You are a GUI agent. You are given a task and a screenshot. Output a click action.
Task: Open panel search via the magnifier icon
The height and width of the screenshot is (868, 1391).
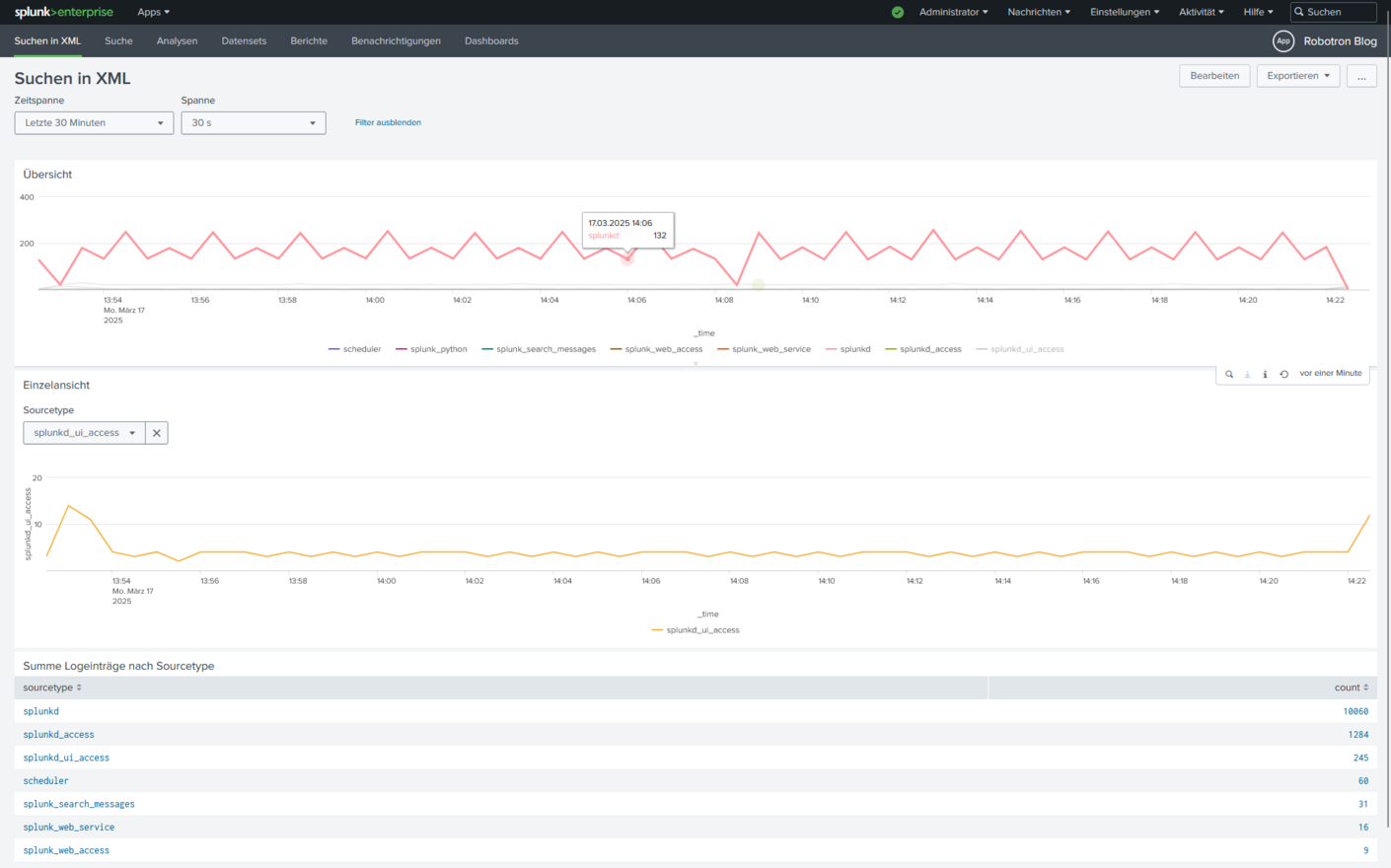[x=1229, y=374]
